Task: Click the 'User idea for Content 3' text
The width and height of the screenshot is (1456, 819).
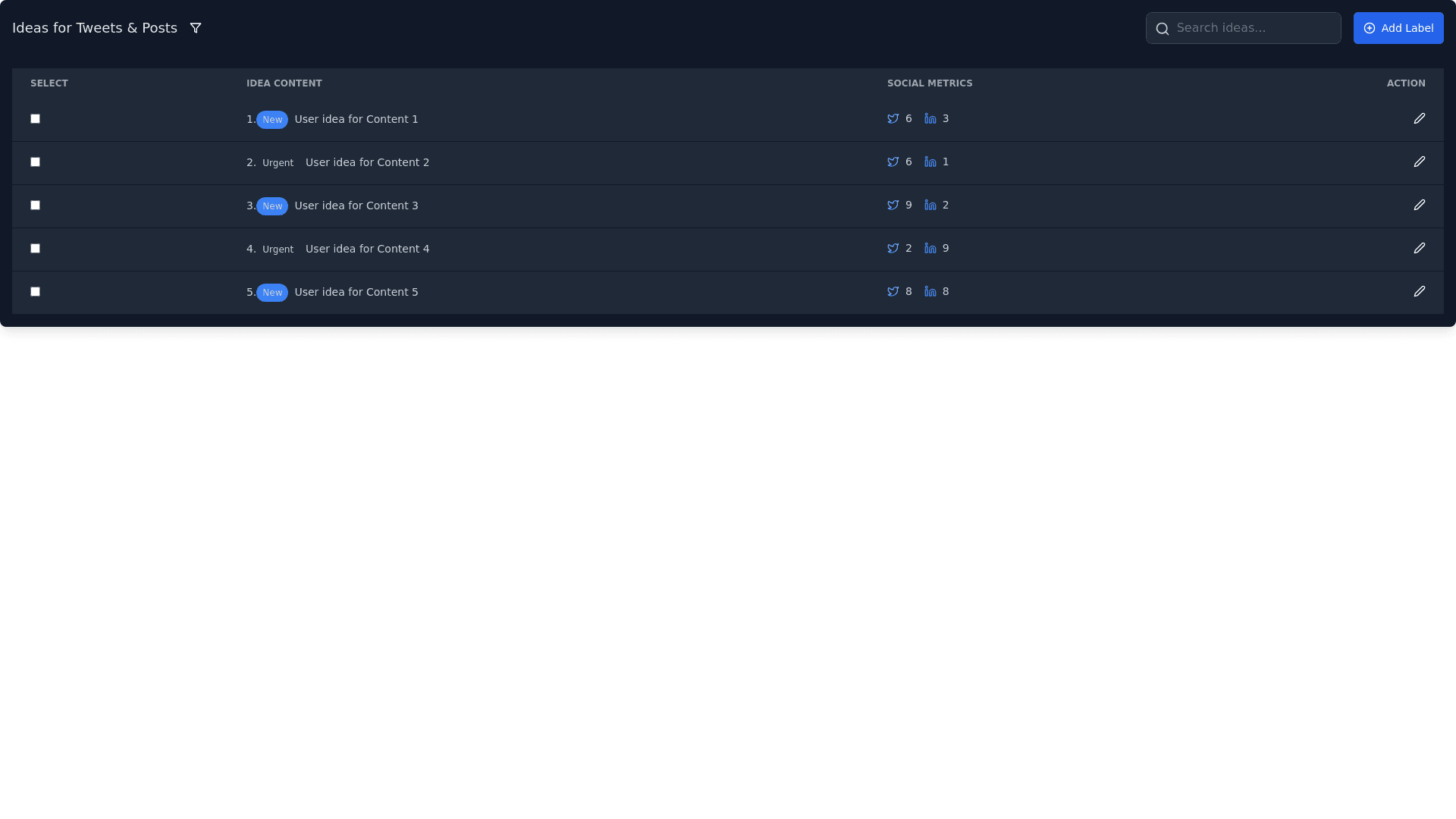Action: pos(356,206)
